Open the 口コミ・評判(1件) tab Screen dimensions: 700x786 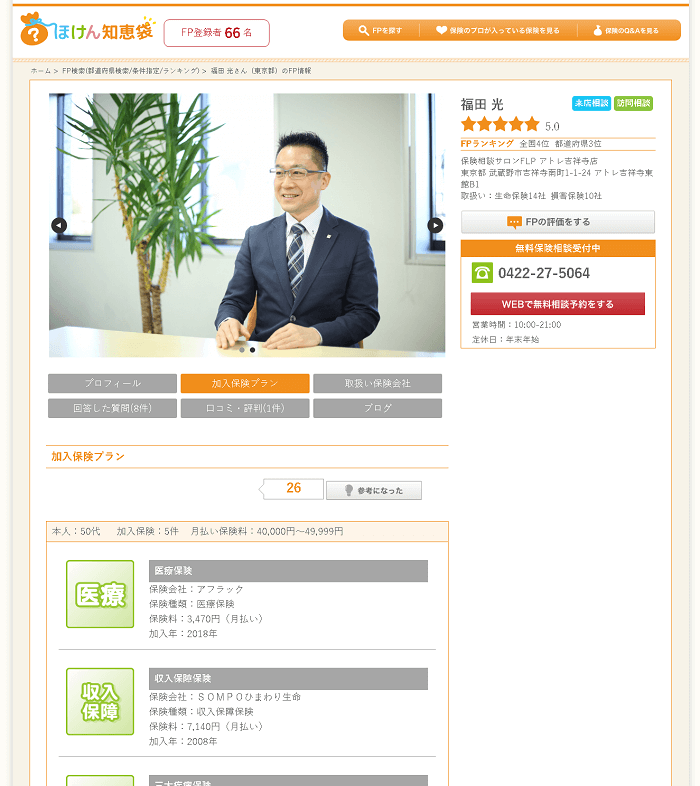point(245,408)
